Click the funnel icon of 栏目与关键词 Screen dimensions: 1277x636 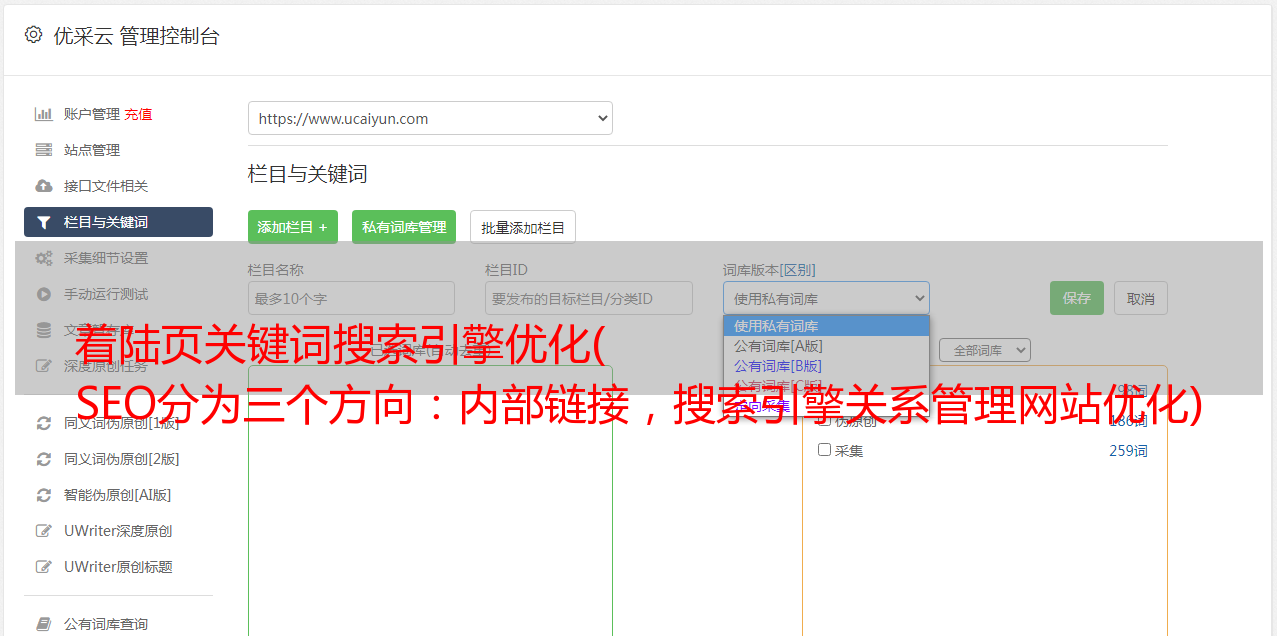pyautogui.click(x=44, y=222)
